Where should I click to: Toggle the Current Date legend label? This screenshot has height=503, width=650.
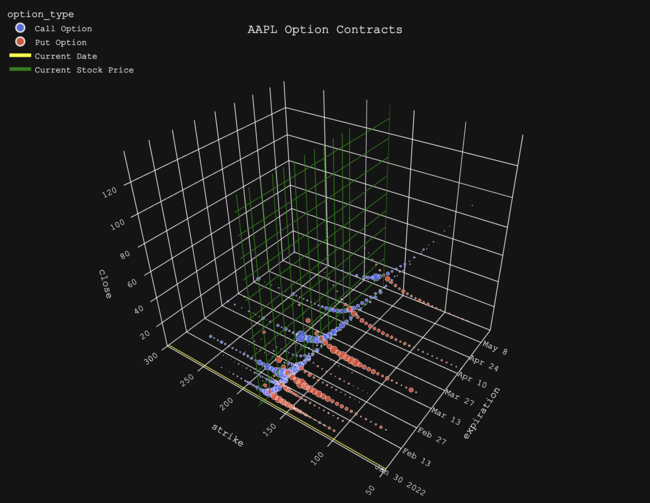[x=65, y=56]
